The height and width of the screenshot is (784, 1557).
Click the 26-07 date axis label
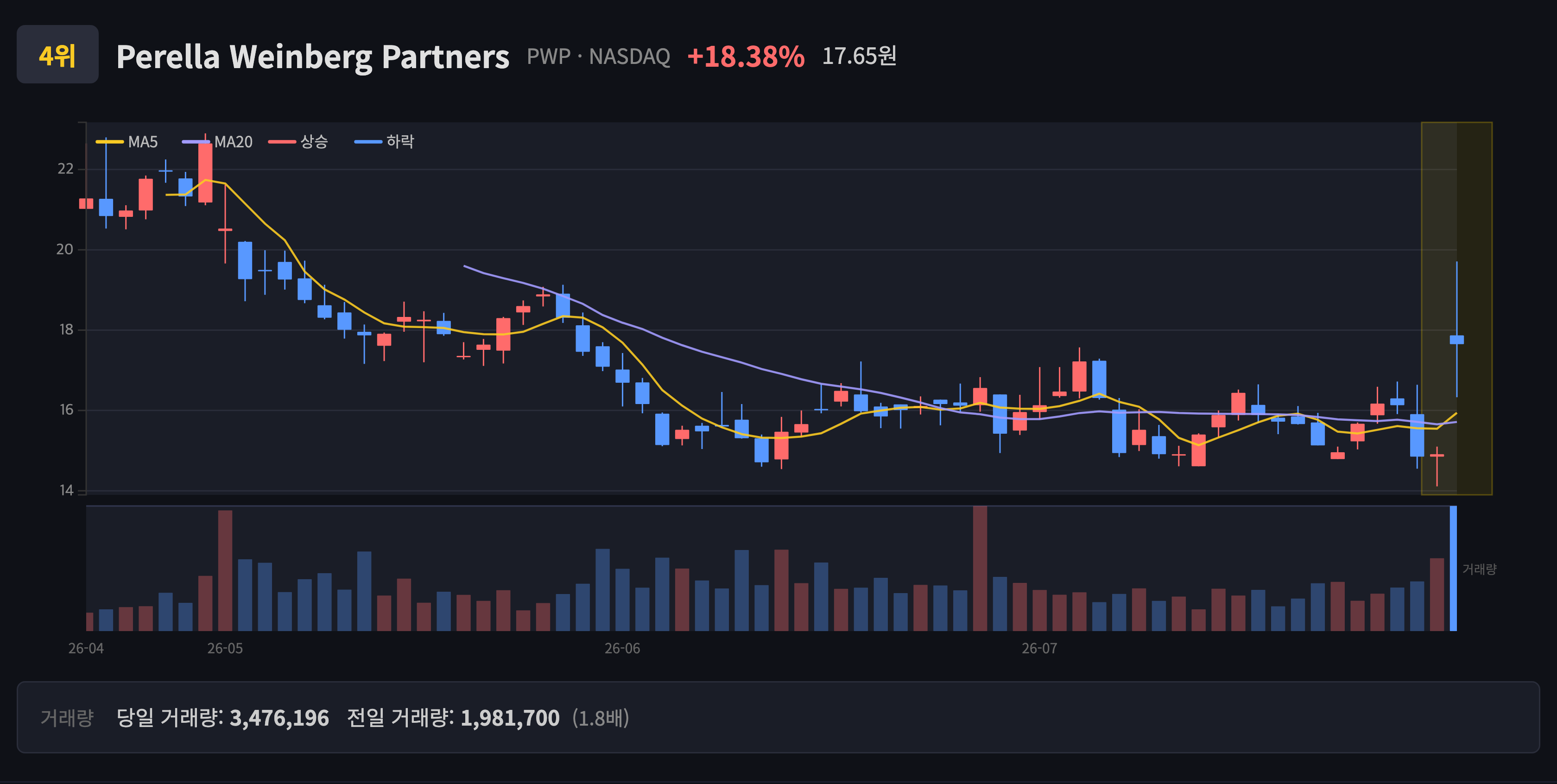[1039, 648]
